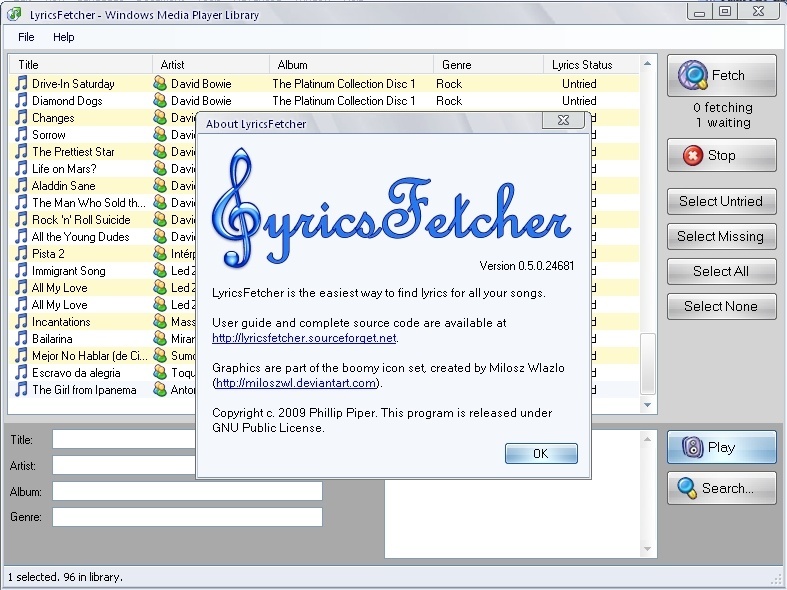The image size is (787, 590).
Task: Select album cell of Drive-In Saturday row
Action: pyautogui.click(x=344, y=84)
